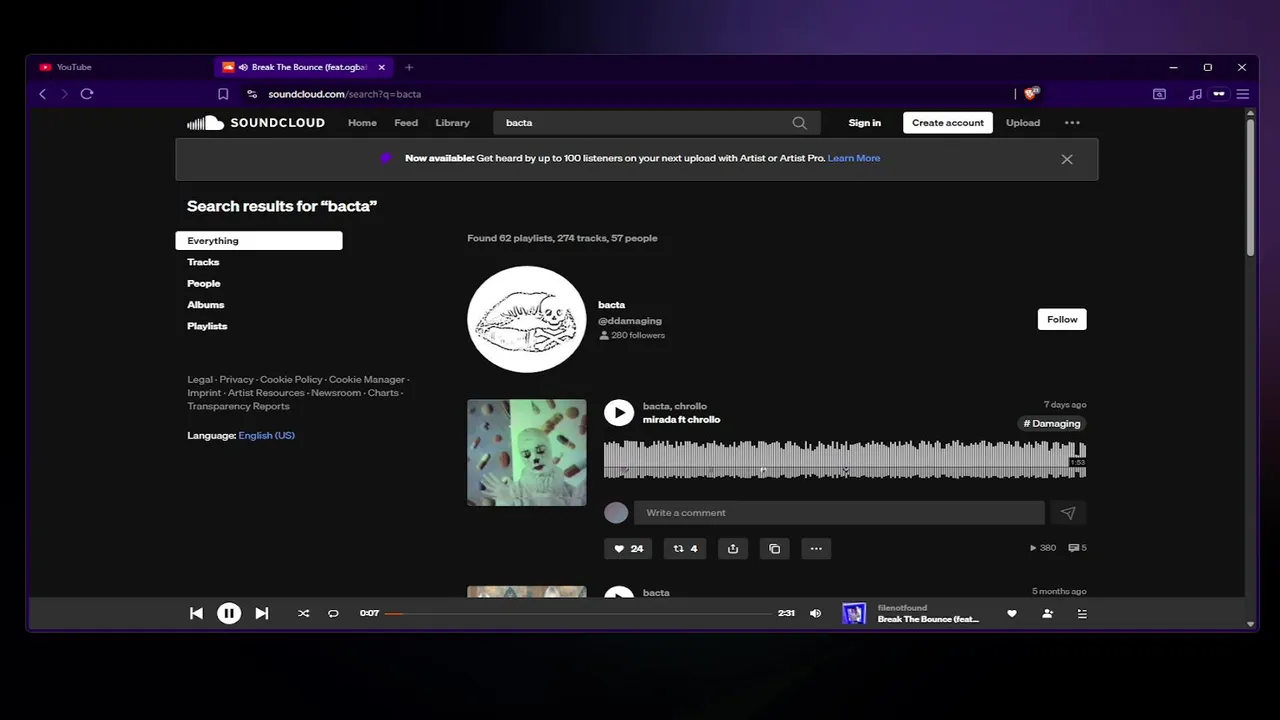Open Break The Bounce artwork in player
Viewport: 1280px width, 720px height.
pyautogui.click(x=854, y=613)
